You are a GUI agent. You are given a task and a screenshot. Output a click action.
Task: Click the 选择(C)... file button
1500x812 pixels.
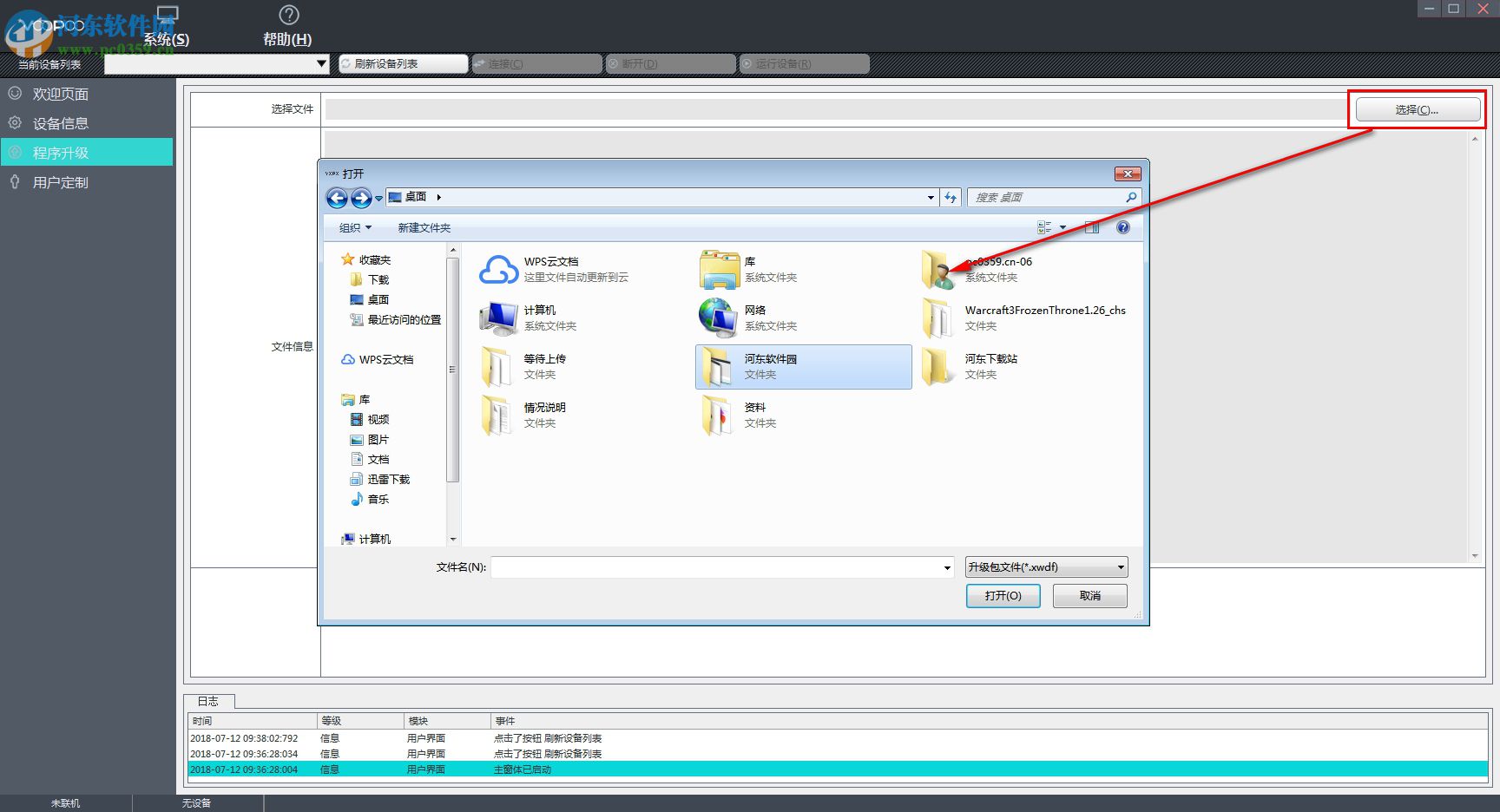click(x=1418, y=109)
